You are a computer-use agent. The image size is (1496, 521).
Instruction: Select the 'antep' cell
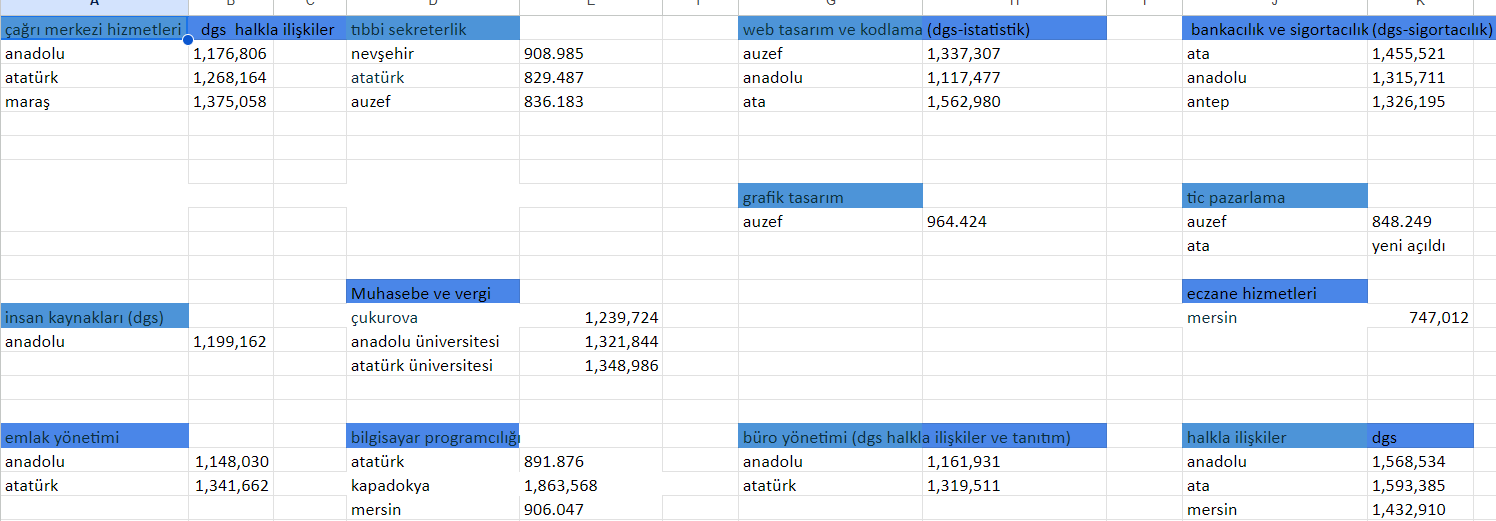coord(1274,101)
